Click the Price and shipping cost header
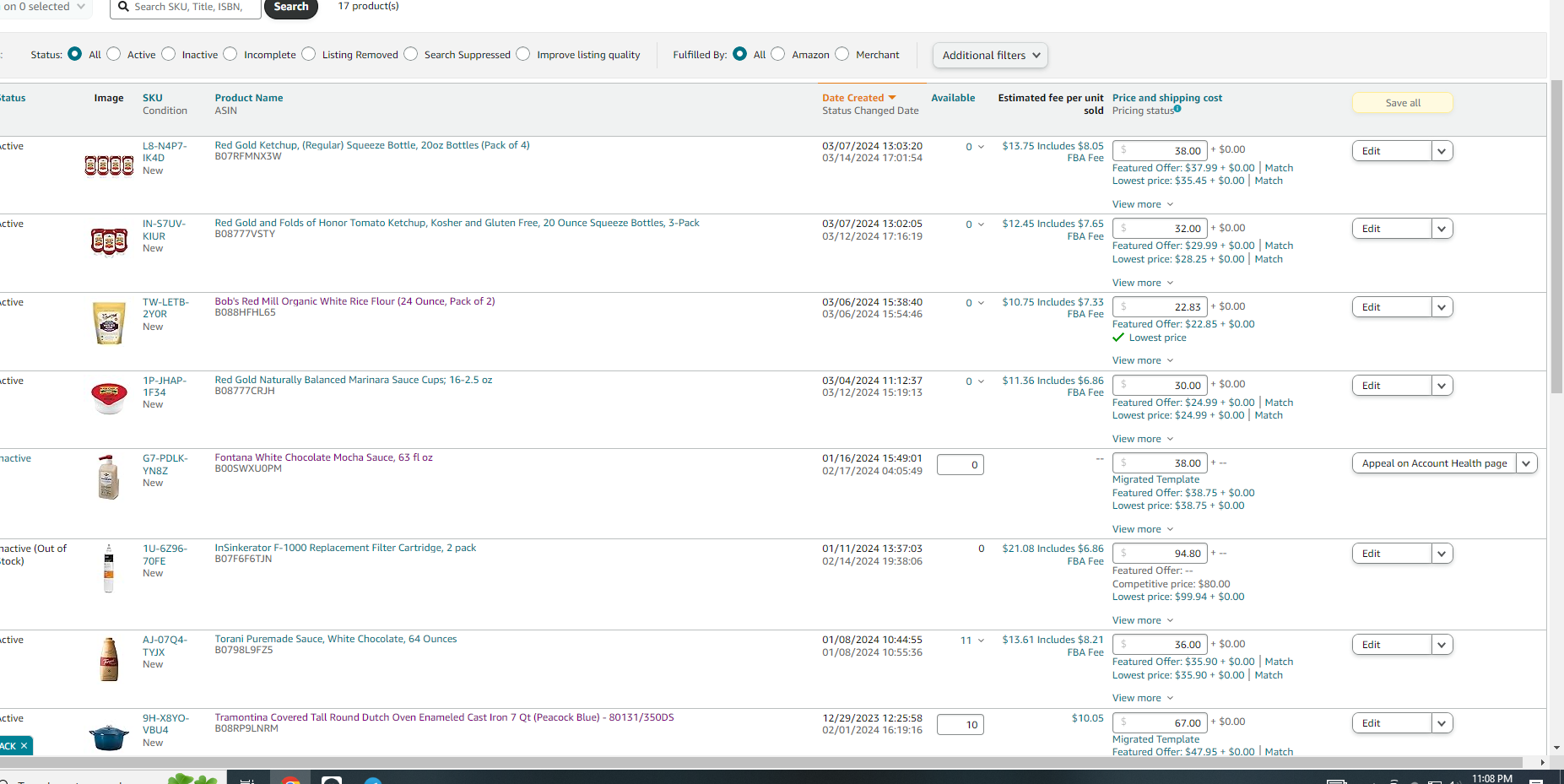This screenshot has height=784, width=1564. (x=1167, y=98)
